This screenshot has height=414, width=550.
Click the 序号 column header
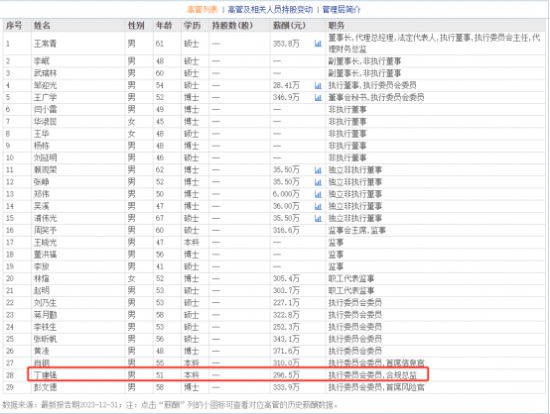pyautogui.click(x=14, y=25)
